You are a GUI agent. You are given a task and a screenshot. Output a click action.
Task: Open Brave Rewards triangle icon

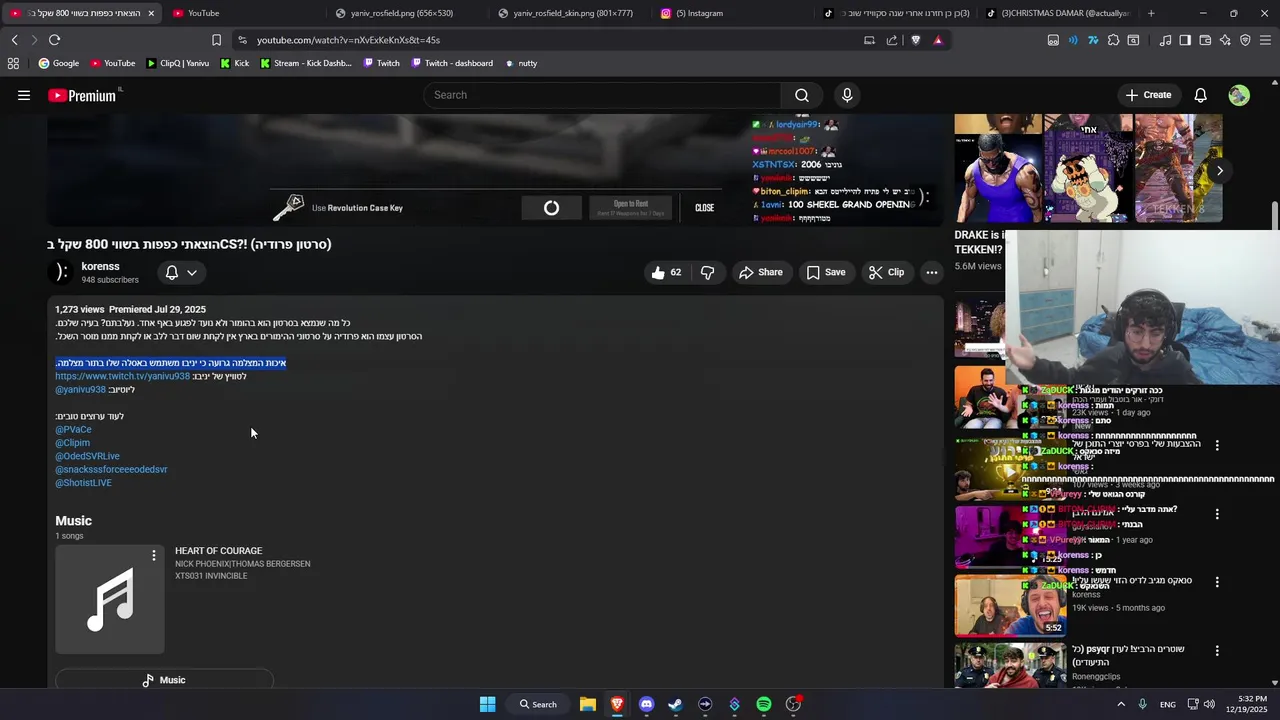click(x=938, y=40)
